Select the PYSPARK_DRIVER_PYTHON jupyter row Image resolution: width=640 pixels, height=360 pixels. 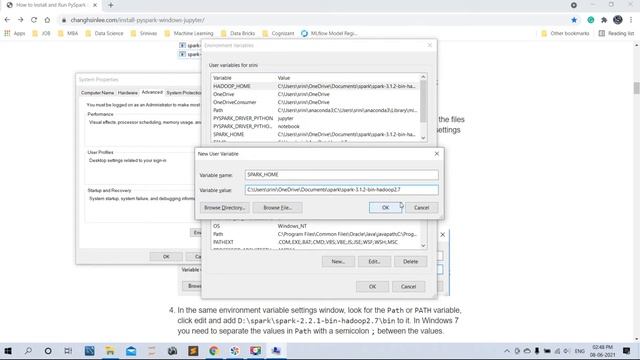coord(315,118)
